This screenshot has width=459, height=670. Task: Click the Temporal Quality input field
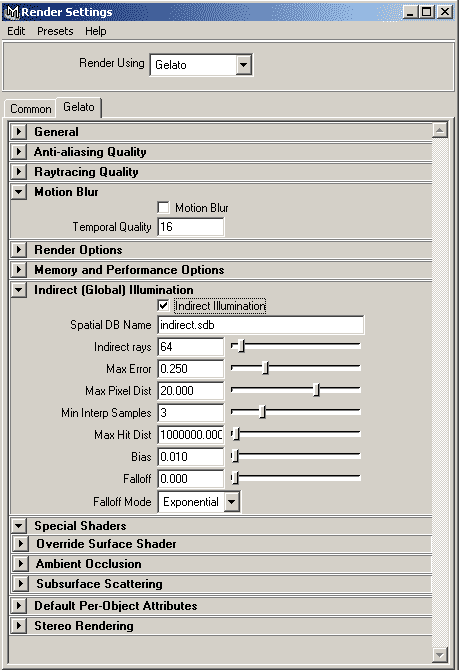(x=191, y=226)
